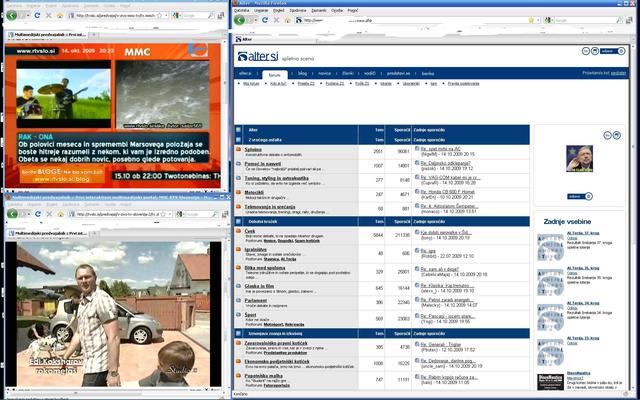Click the bookmark star in the bottom-left Firefox window

click(x=163, y=214)
